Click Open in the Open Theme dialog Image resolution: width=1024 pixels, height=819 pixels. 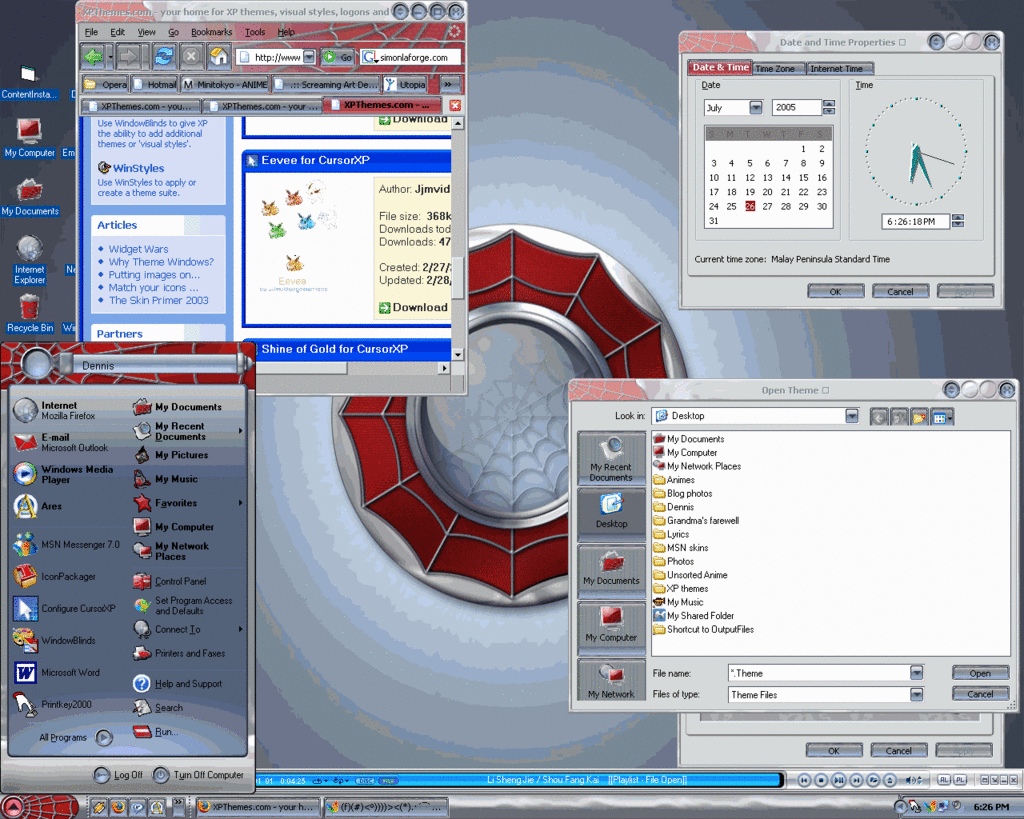coord(980,673)
